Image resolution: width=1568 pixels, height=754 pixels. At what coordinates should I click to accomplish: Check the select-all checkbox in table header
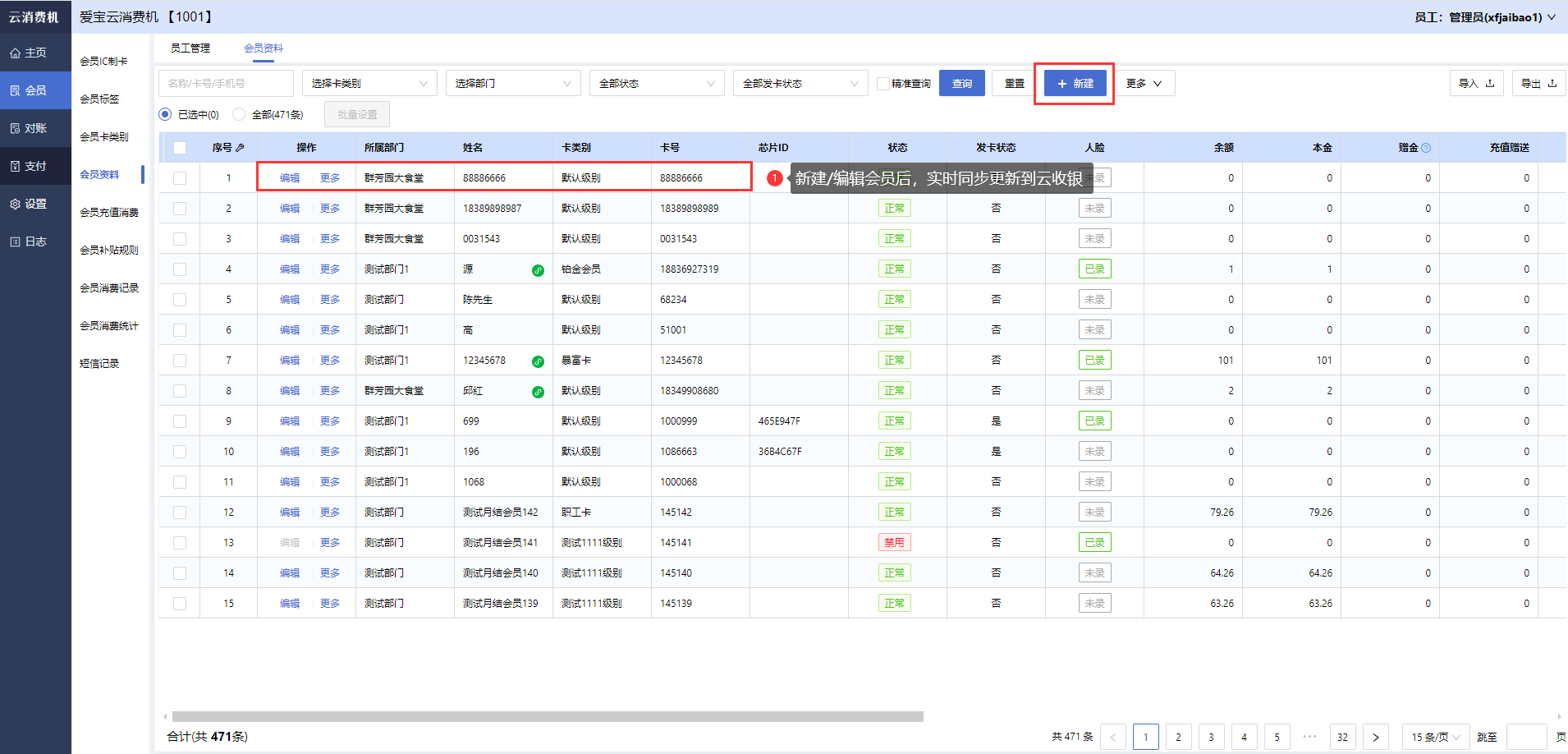coord(180,148)
